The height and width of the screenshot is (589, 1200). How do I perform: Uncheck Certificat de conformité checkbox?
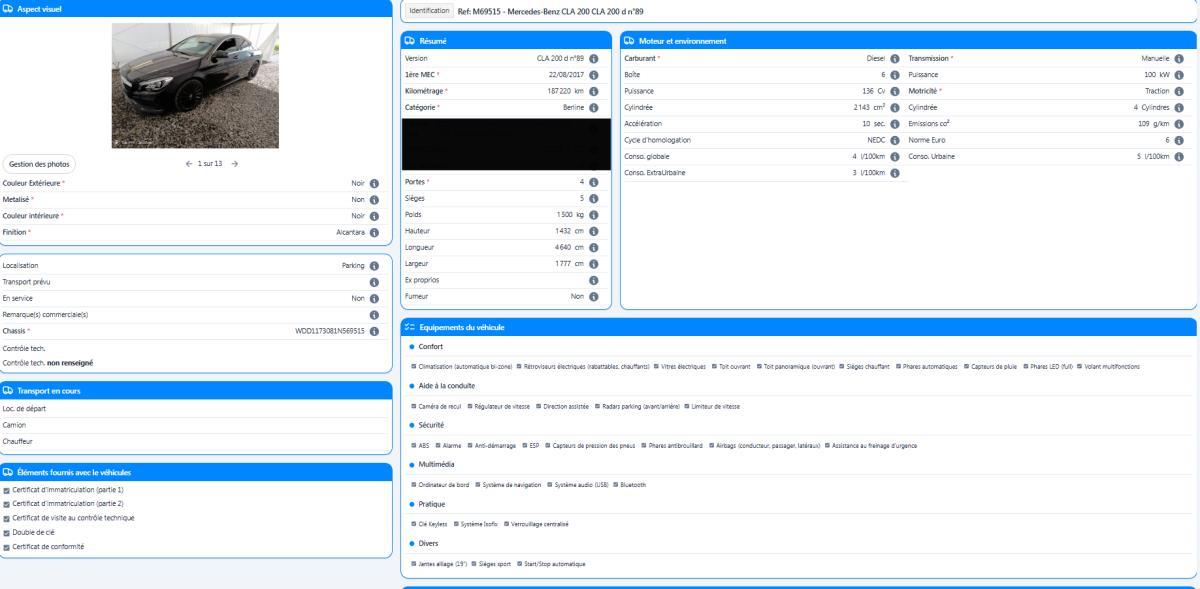8,547
